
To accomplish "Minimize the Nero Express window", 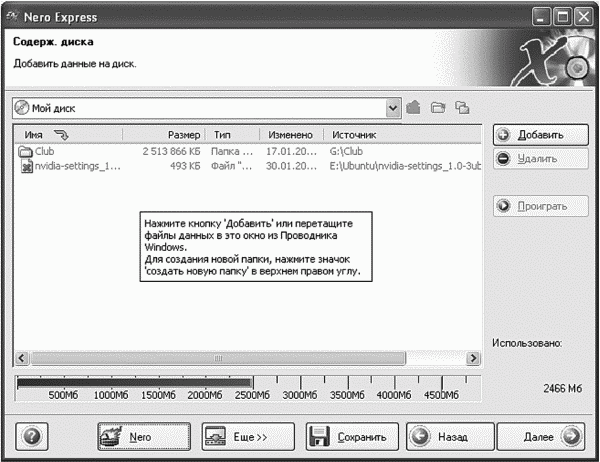I will 541,17.
